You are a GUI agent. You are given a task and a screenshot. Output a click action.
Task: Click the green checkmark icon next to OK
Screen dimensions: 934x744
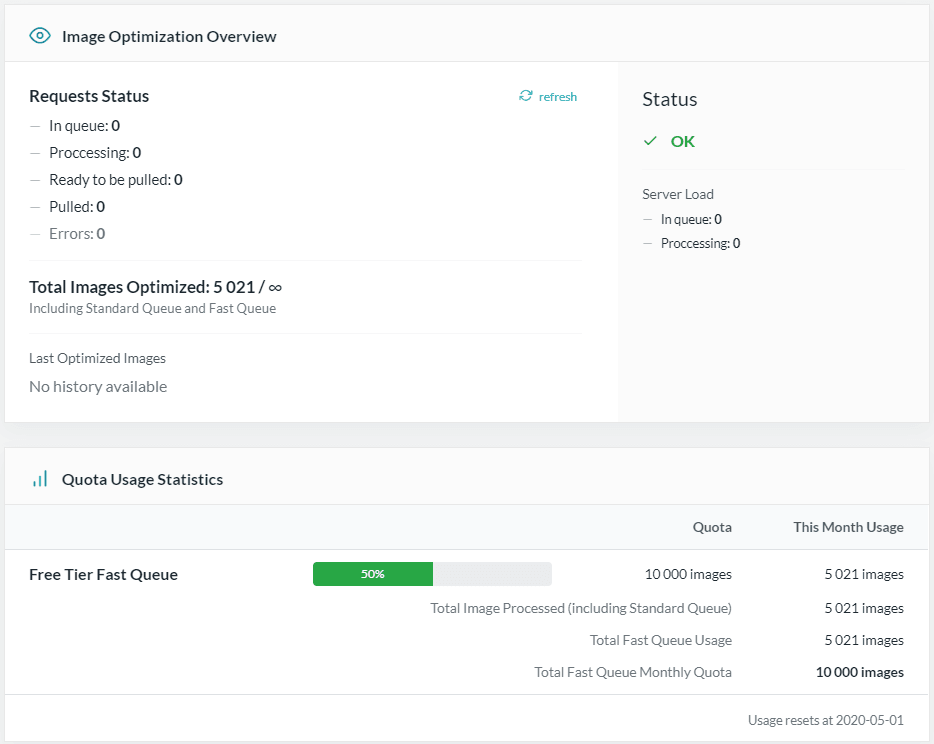click(650, 141)
